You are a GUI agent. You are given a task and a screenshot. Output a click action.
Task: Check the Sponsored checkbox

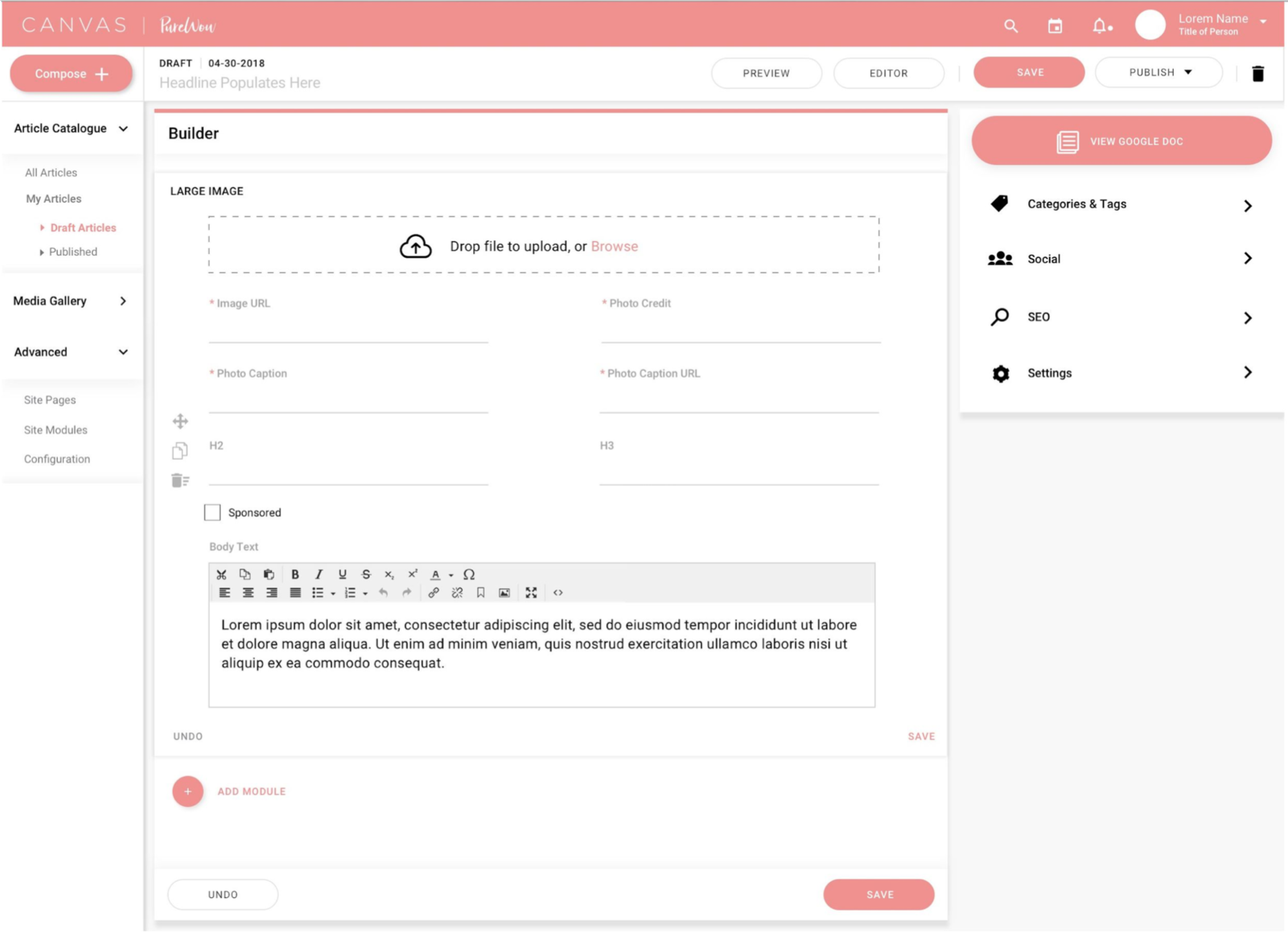coord(212,512)
